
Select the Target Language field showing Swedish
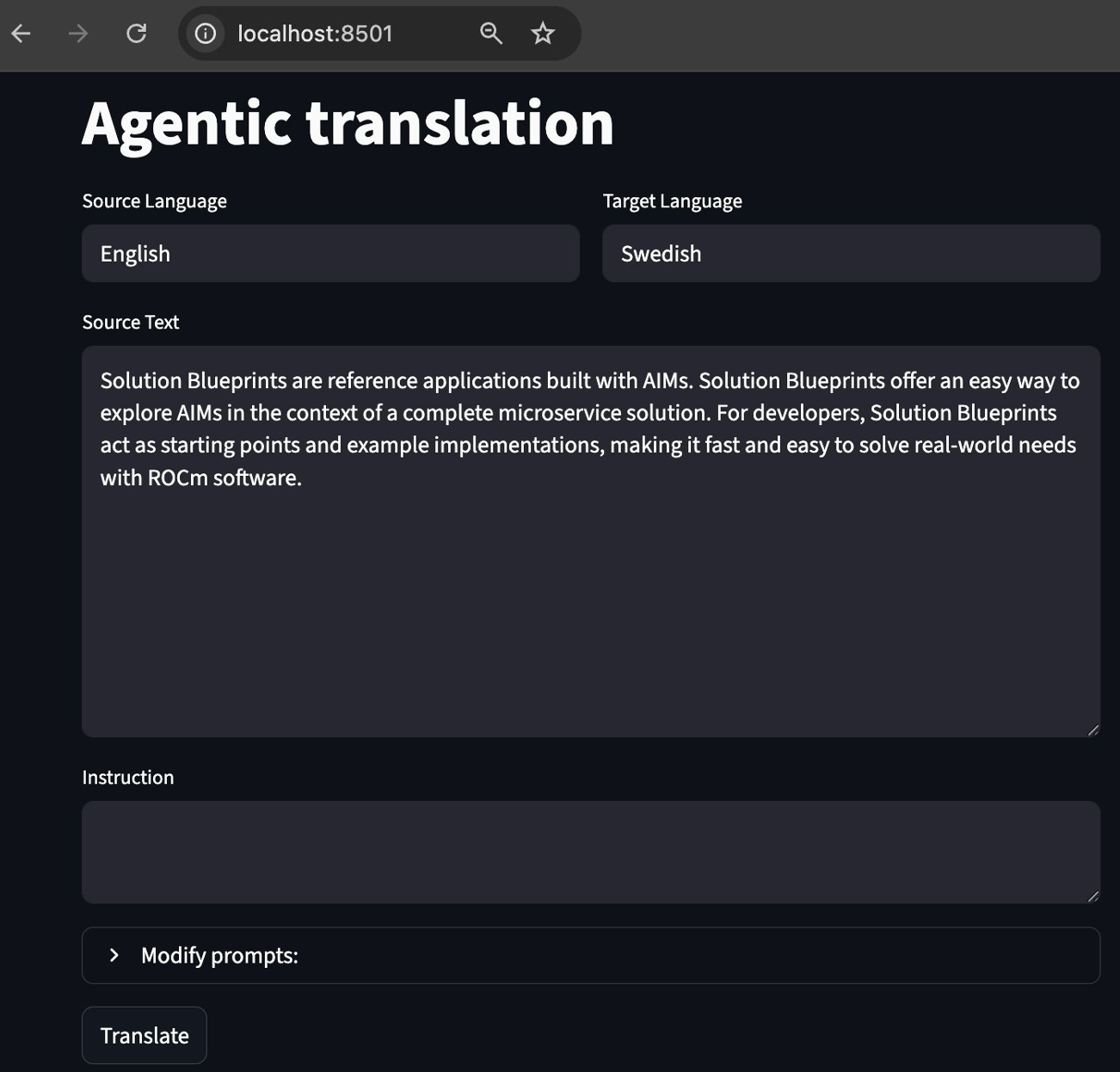pyautogui.click(x=850, y=254)
